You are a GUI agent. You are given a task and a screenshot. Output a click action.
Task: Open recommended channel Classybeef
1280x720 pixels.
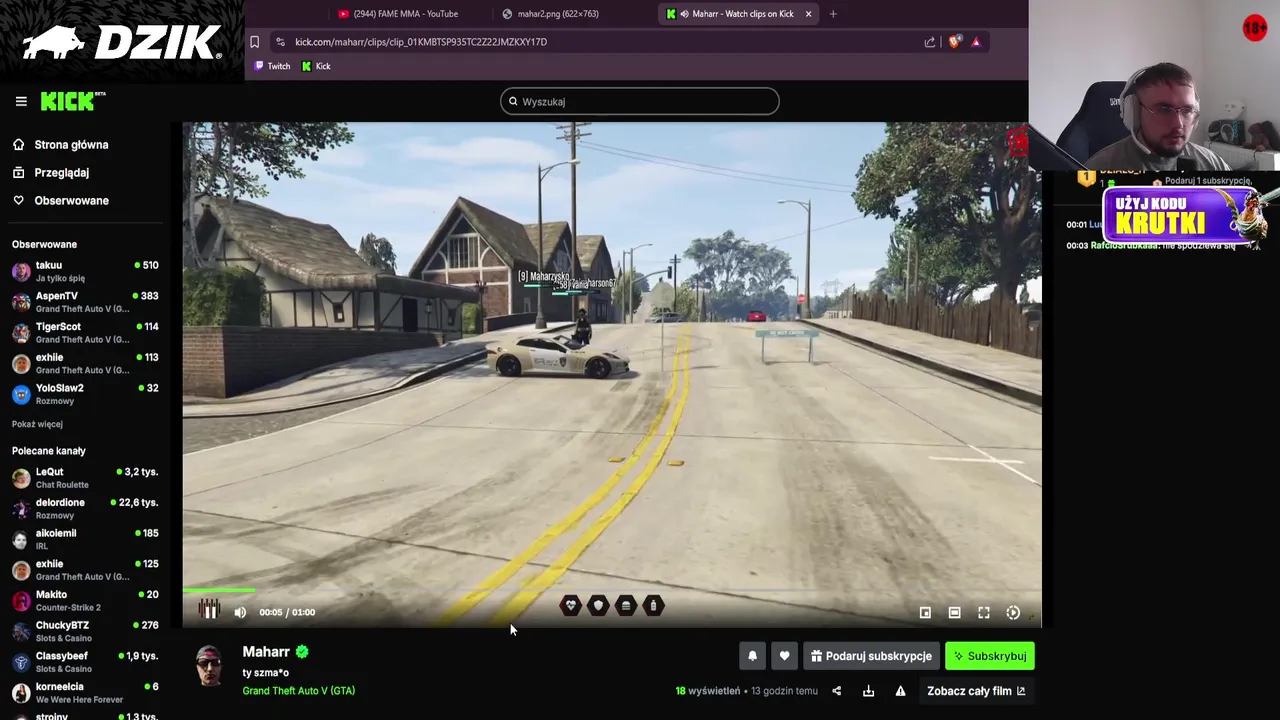(x=85, y=662)
